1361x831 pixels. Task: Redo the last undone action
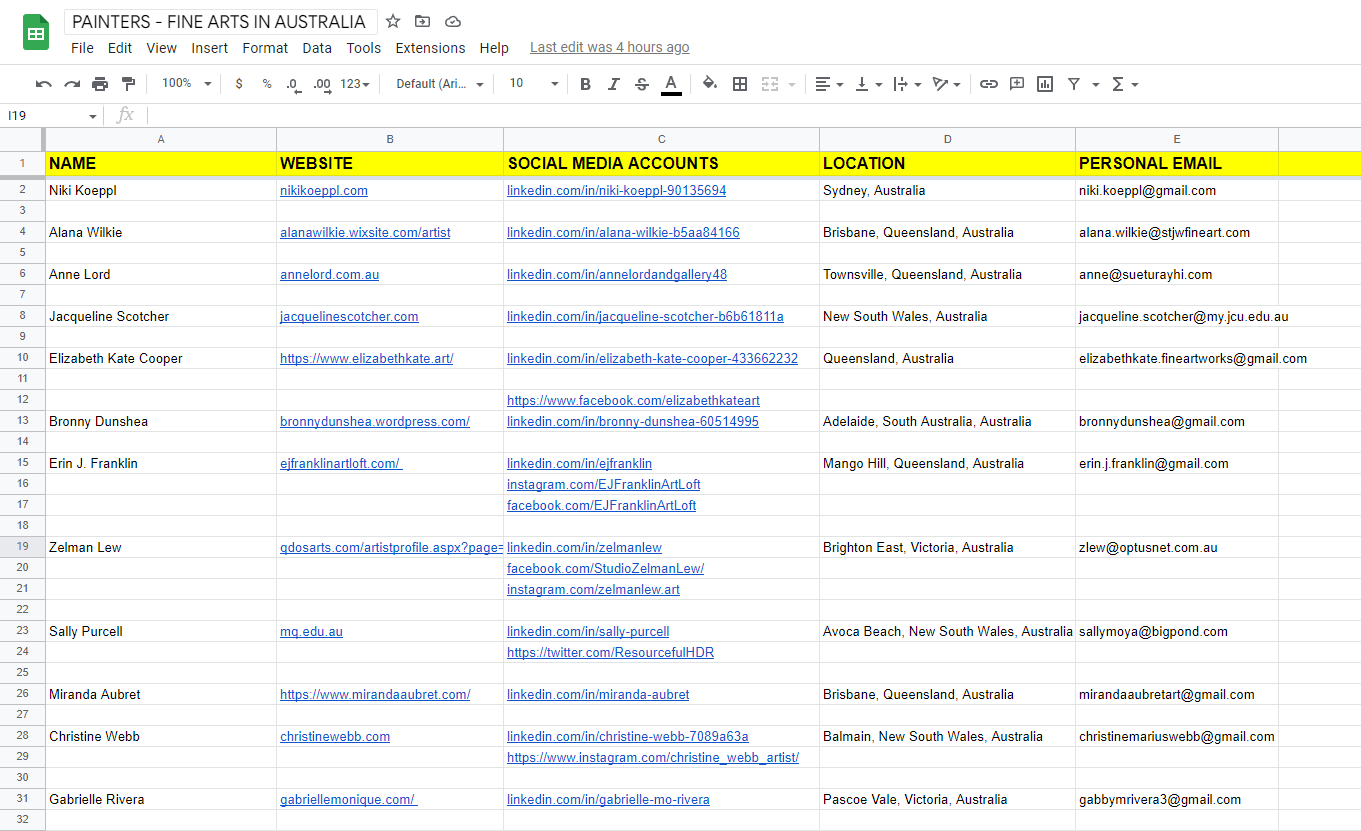72,84
